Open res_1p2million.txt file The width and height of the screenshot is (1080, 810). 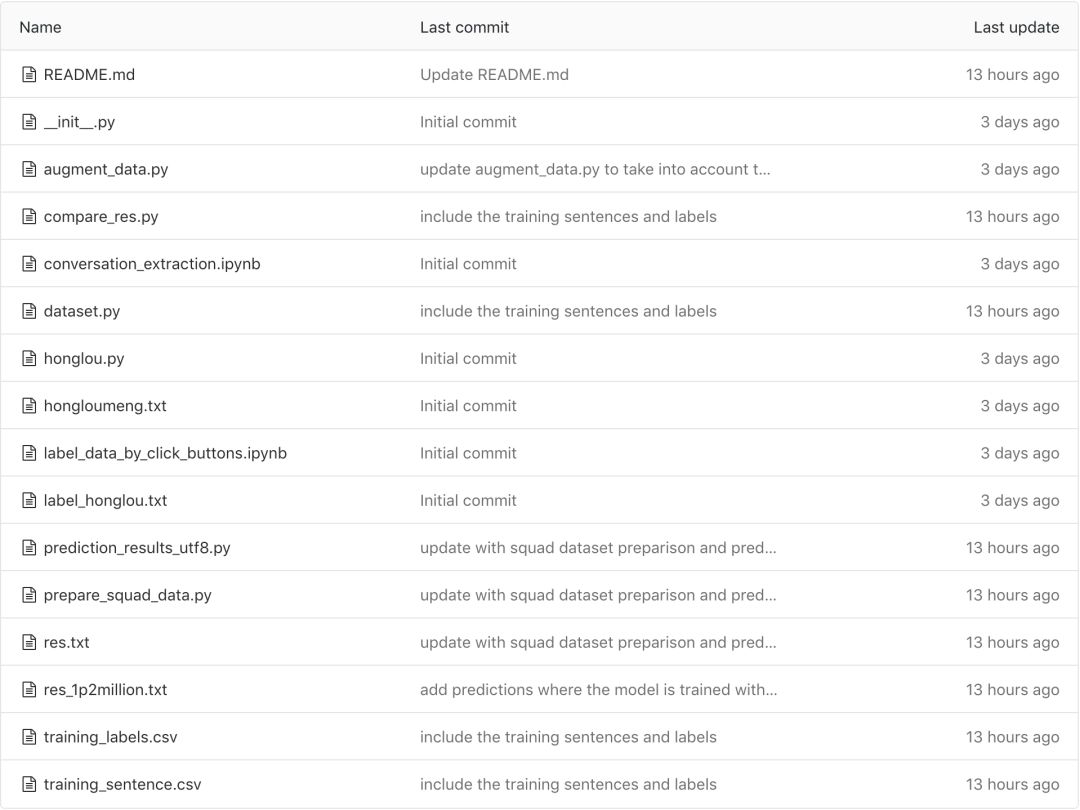click(x=106, y=690)
